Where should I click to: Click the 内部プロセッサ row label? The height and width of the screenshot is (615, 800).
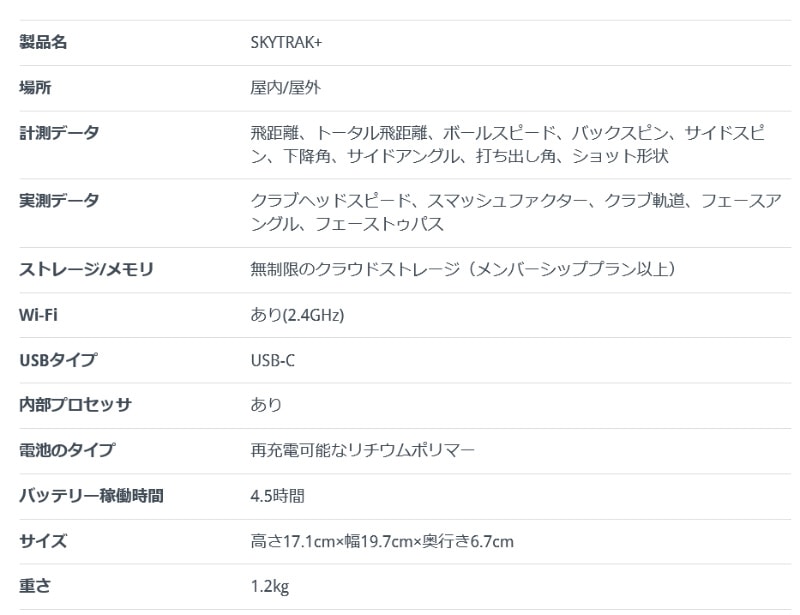coord(75,405)
